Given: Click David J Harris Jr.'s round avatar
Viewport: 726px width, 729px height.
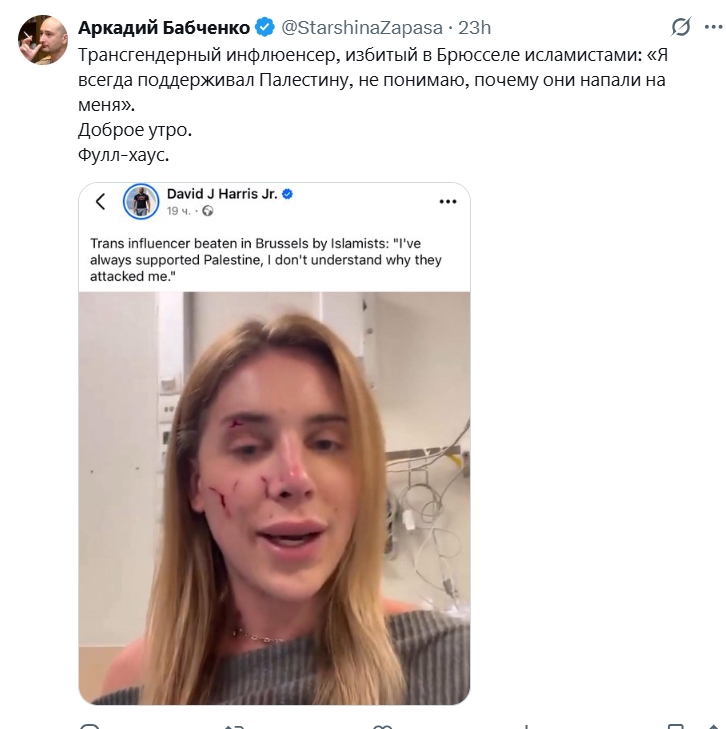Looking at the screenshot, I should (x=141, y=201).
